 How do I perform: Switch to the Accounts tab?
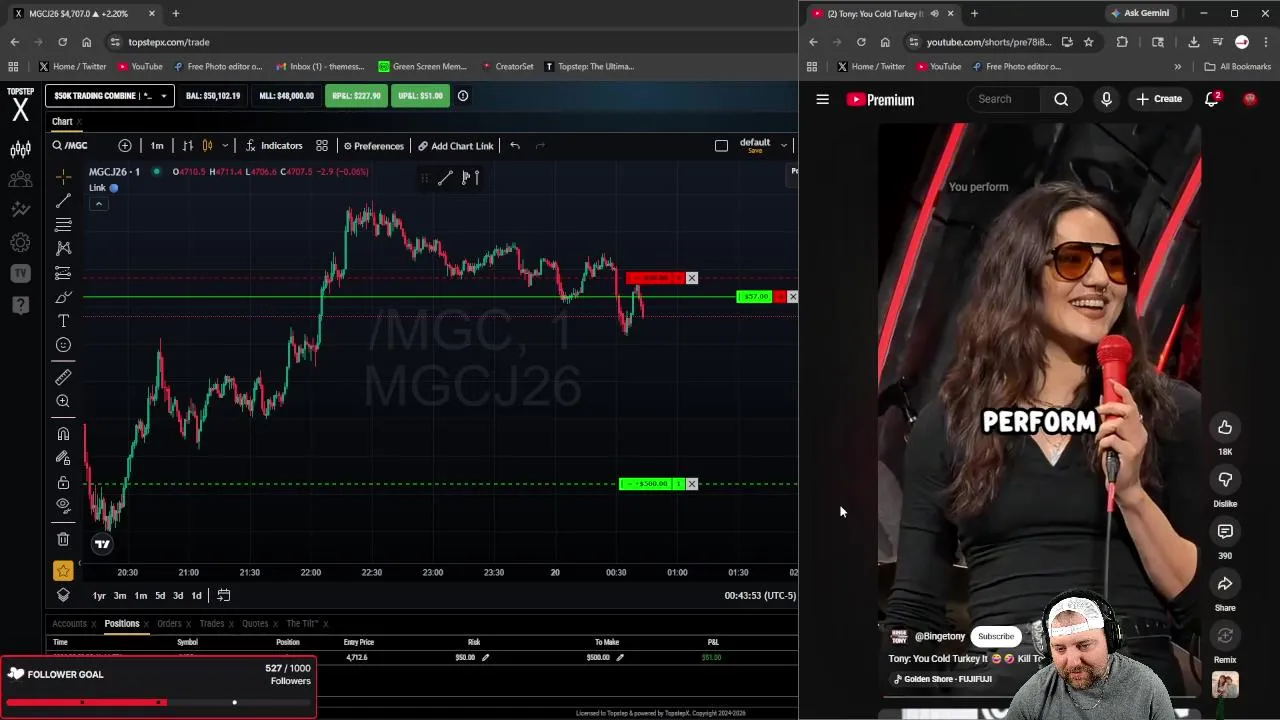coord(69,624)
